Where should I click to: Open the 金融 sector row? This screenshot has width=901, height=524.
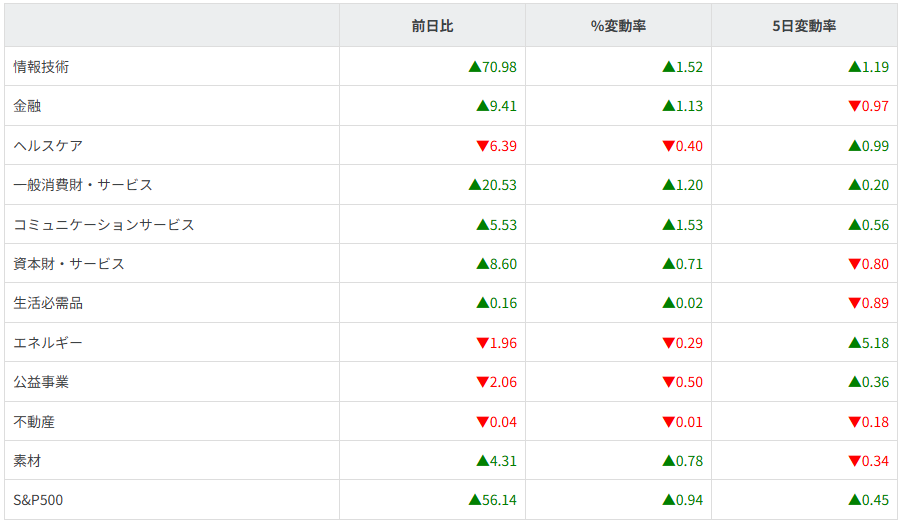(x=27, y=106)
